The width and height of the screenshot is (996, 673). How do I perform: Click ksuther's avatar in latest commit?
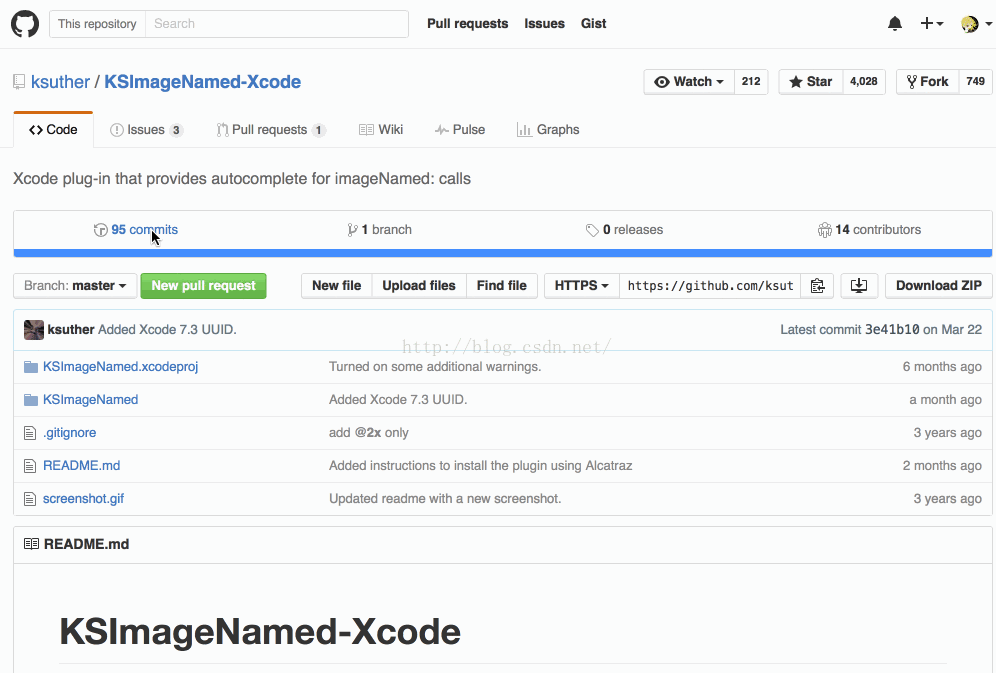pyautogui.click(x=34, y=330)
